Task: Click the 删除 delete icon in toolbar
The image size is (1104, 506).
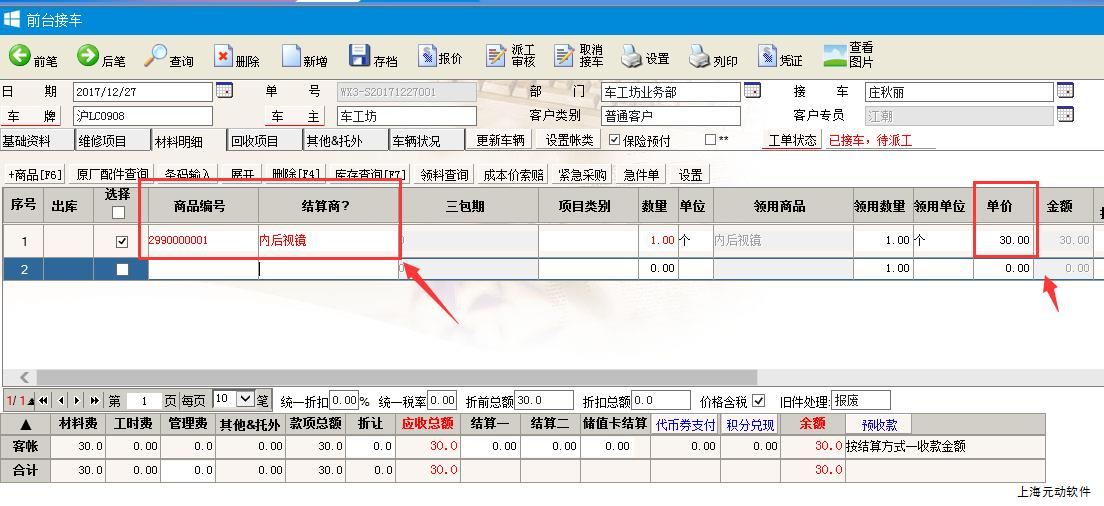Action: pyautogui.click(x=224, y=57)
